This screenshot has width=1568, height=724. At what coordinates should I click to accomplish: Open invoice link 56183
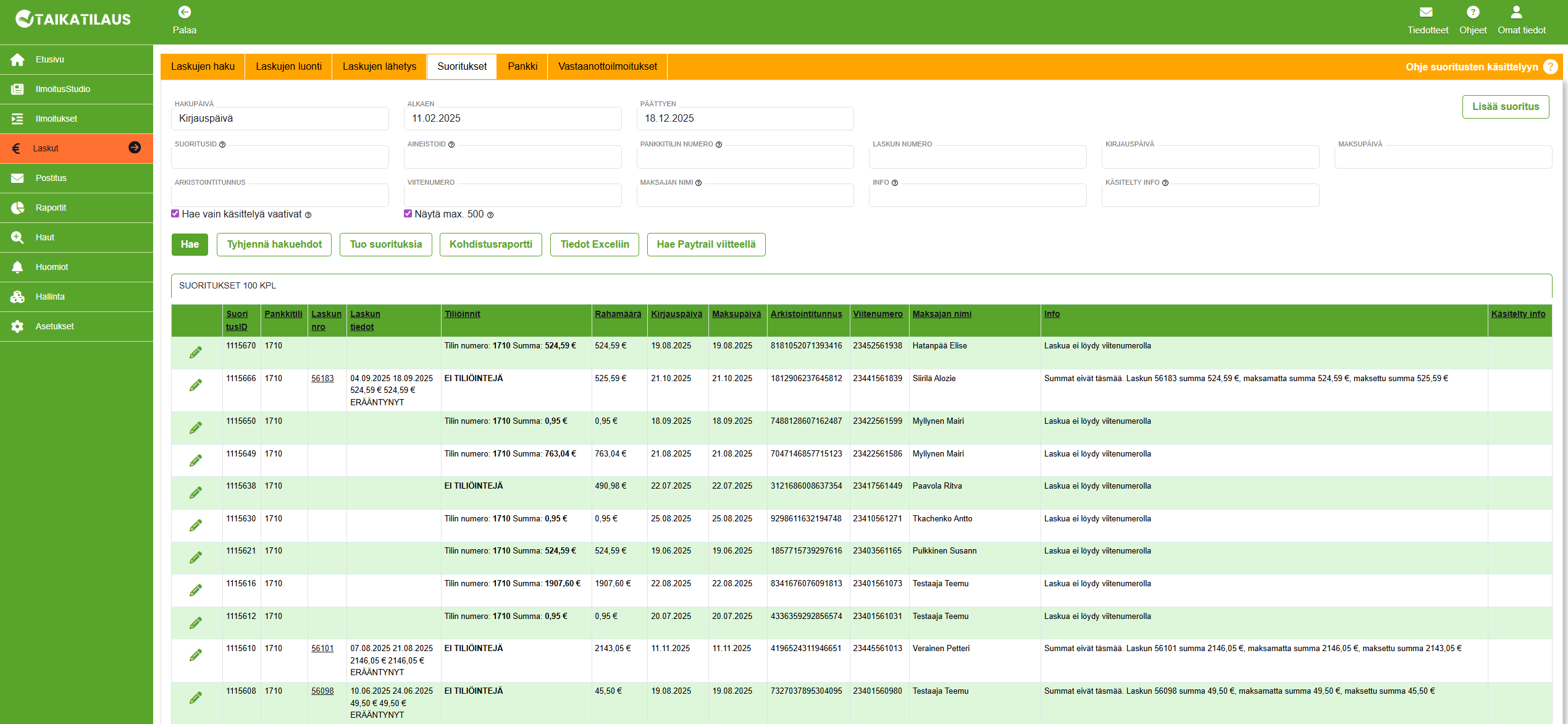pos(322,379)
